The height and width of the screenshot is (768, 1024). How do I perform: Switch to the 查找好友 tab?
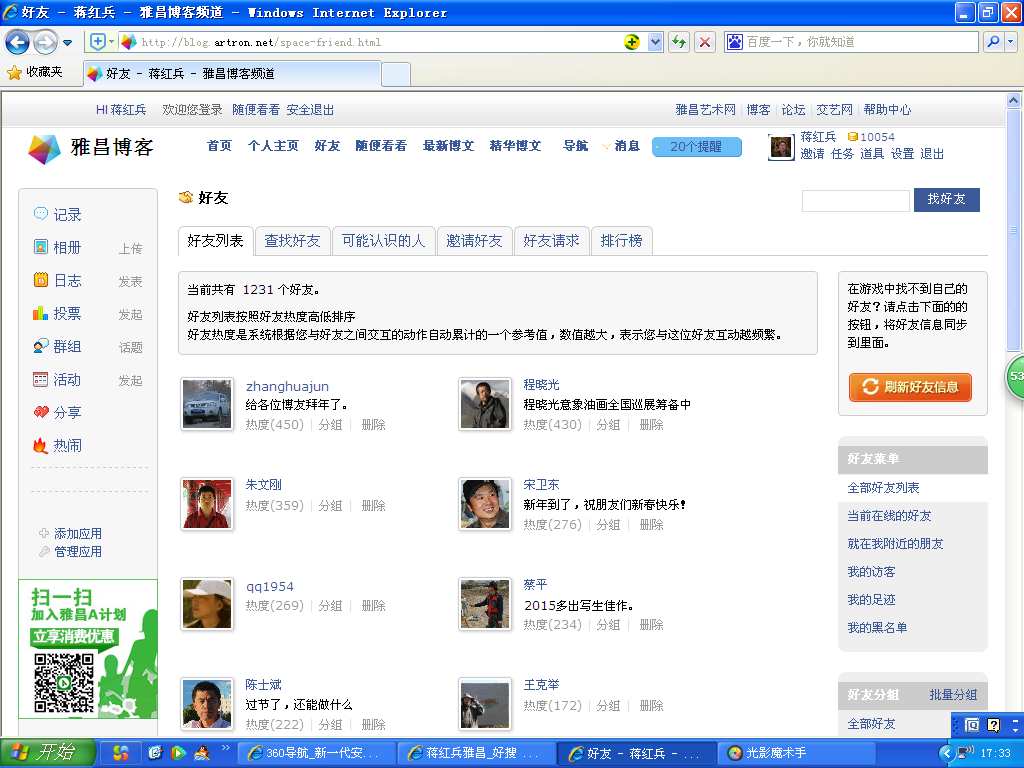[x=292, y=241]
